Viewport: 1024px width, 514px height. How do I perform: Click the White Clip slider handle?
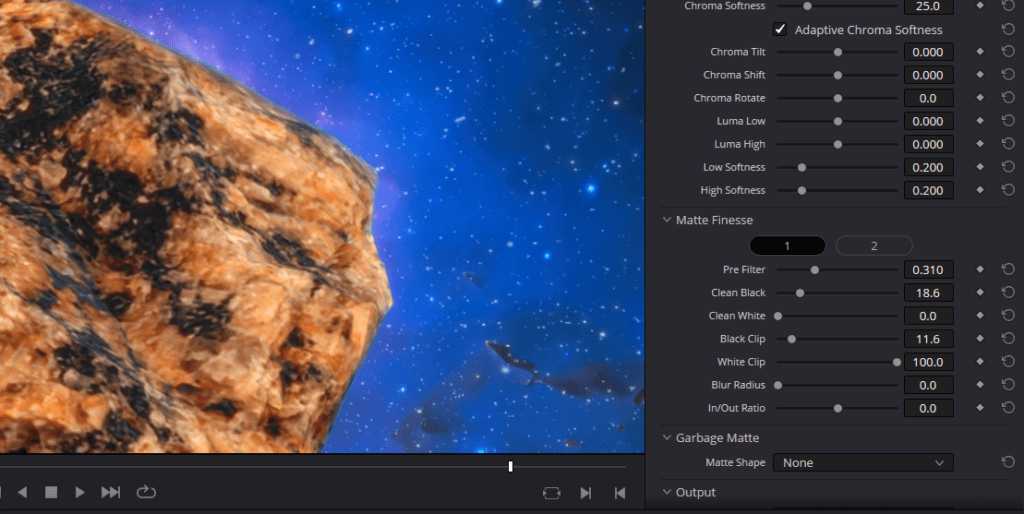click(x=897, y=362)
